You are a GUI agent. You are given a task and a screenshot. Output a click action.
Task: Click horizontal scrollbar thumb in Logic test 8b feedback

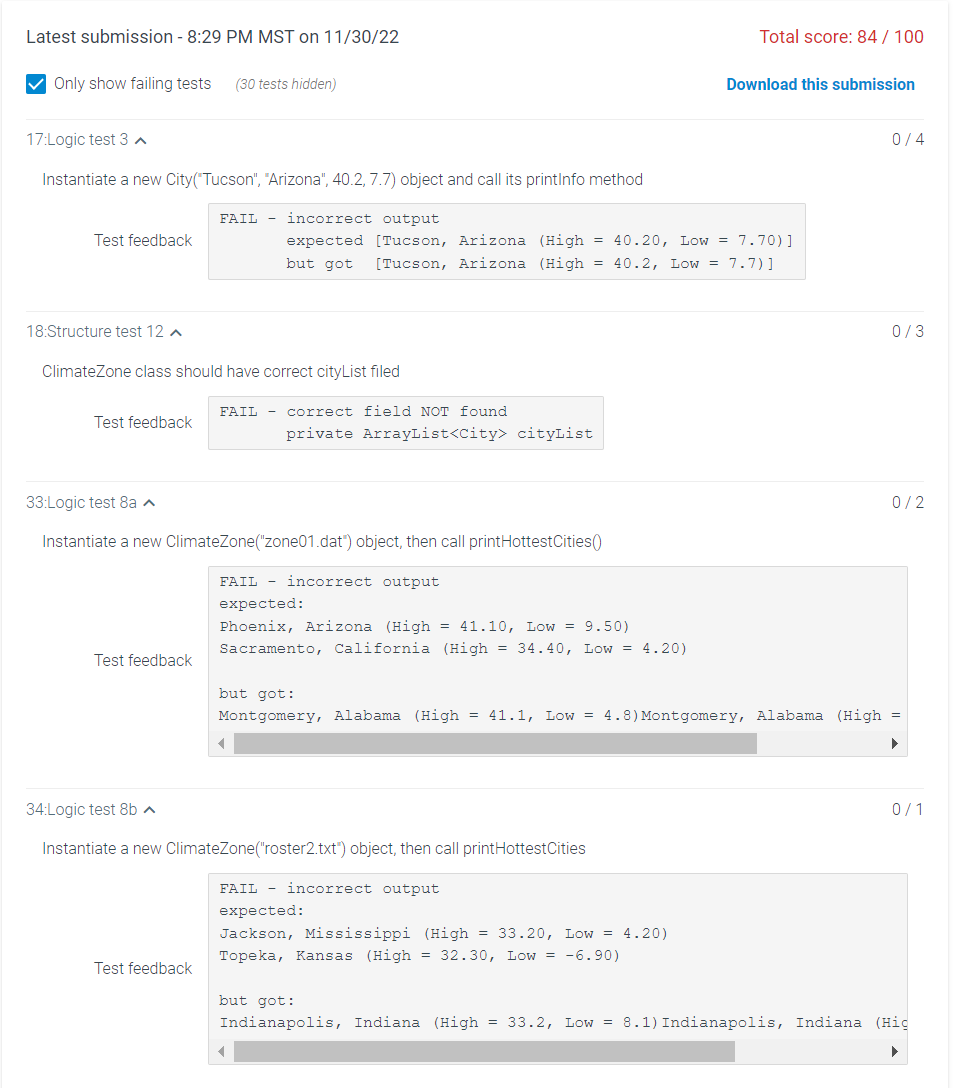point(484,1051)
